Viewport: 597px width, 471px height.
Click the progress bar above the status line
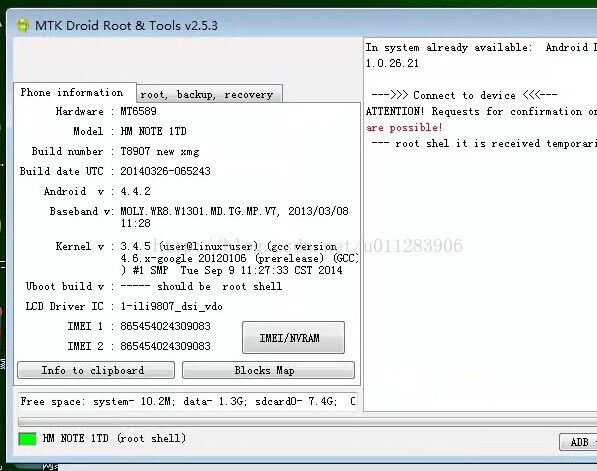(307, 422)
